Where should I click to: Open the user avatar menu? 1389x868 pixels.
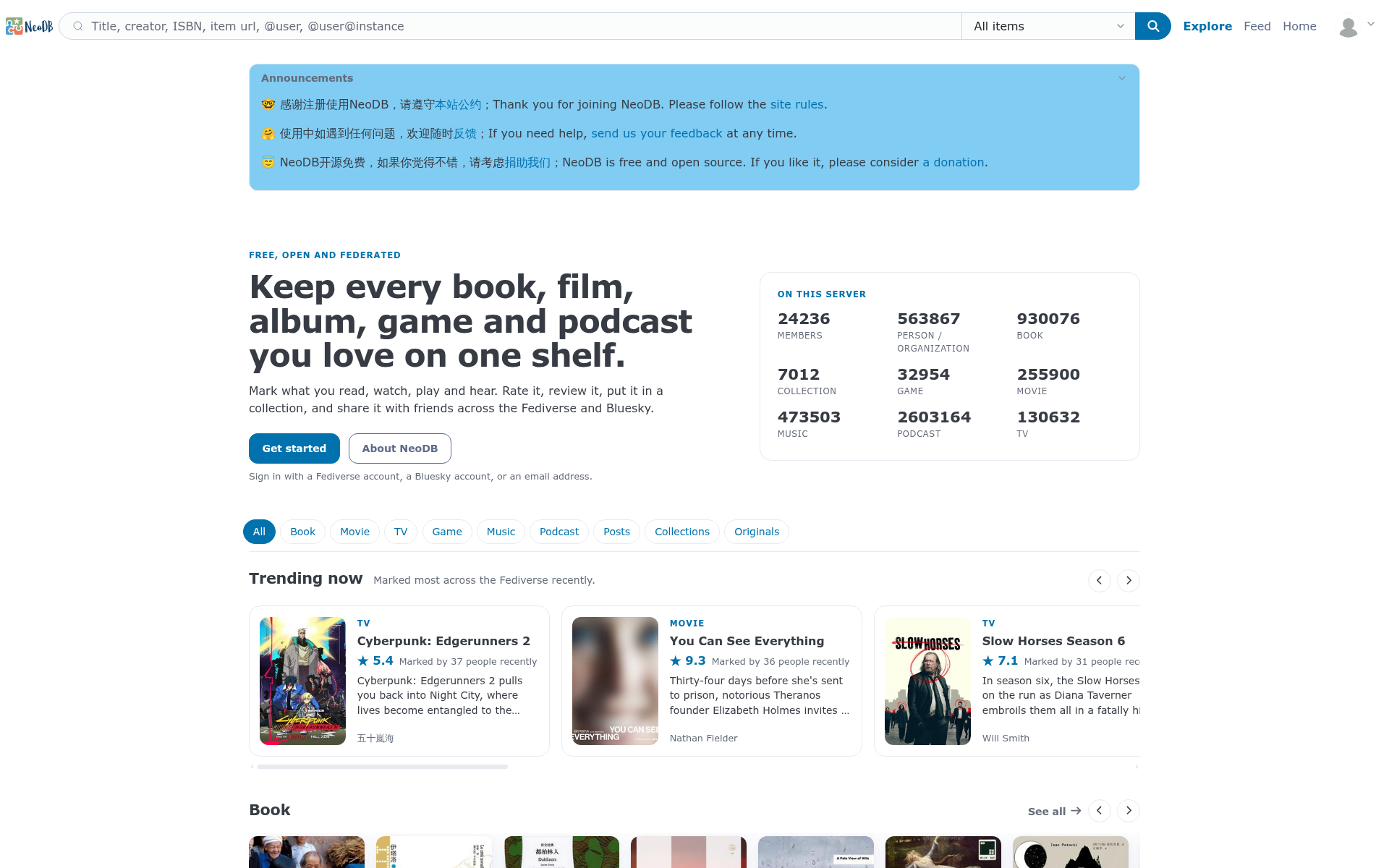[x=1348, y=27]
